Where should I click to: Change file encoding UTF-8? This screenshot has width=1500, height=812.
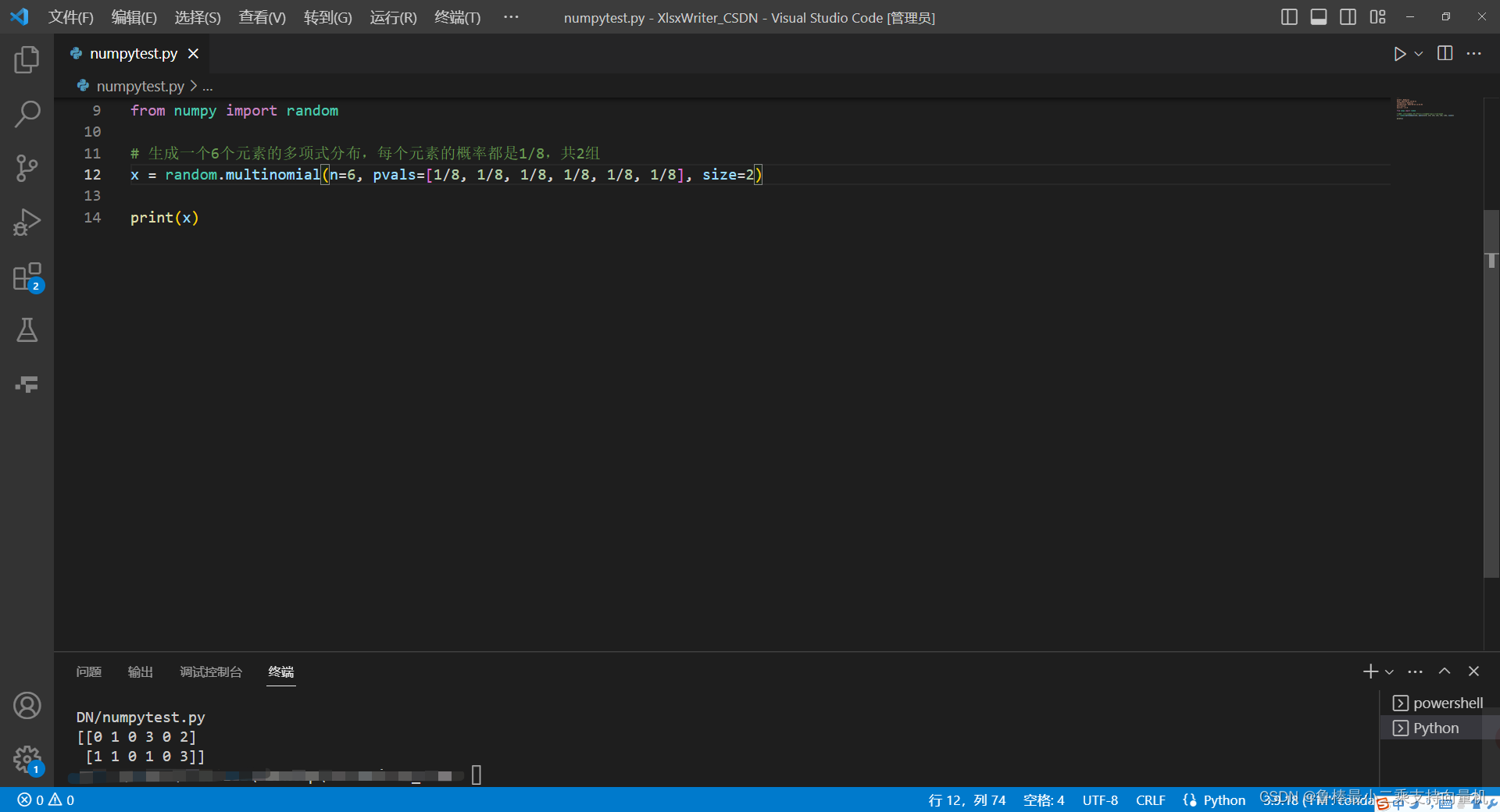coord(1100,800)
